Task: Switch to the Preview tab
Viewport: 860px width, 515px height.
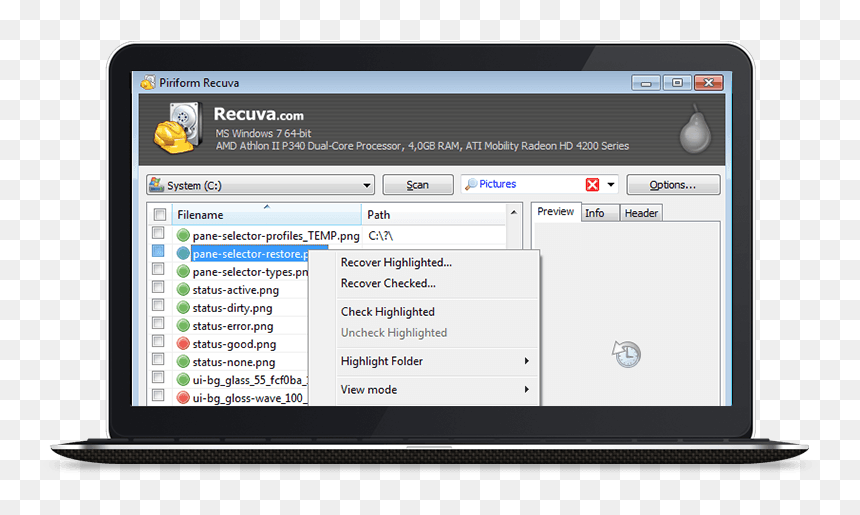Action: pos(556,212)
